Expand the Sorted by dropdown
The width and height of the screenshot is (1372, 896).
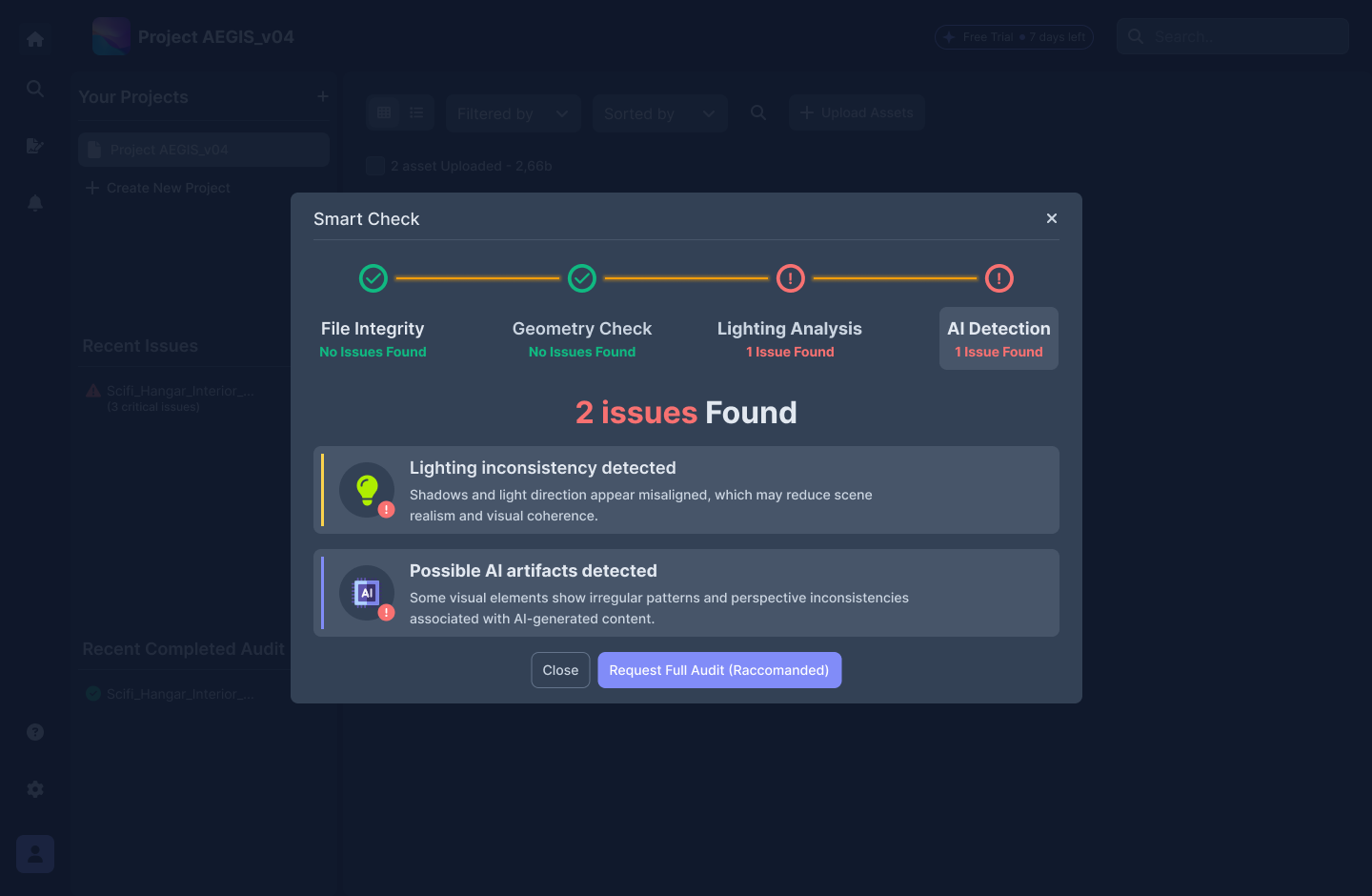pyautogui.click(x=659, y=113)
